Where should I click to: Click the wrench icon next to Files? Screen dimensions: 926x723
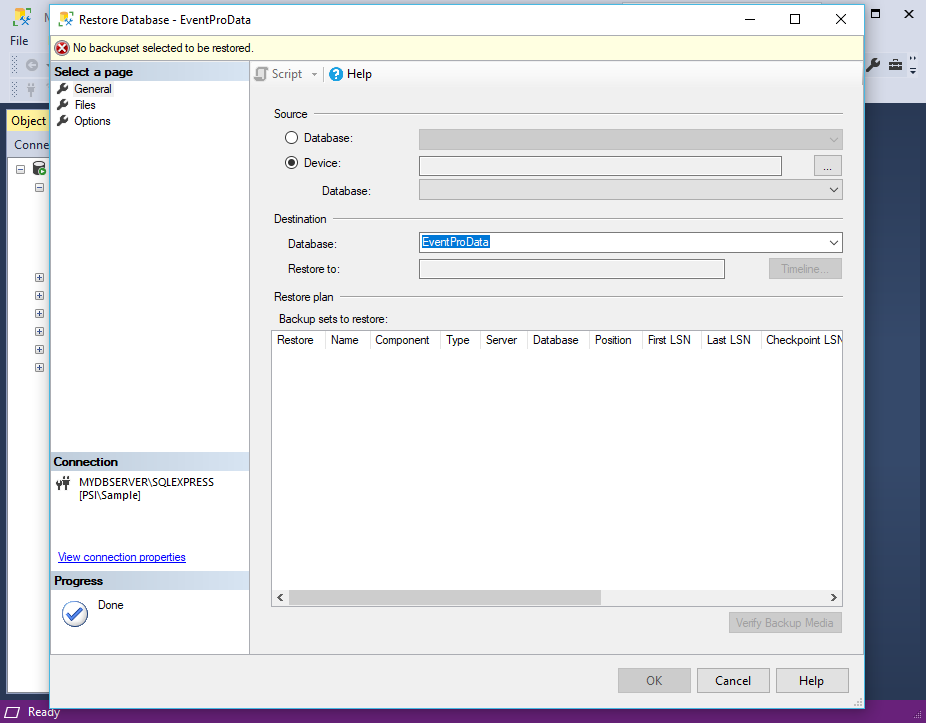(x=63, y=105)
